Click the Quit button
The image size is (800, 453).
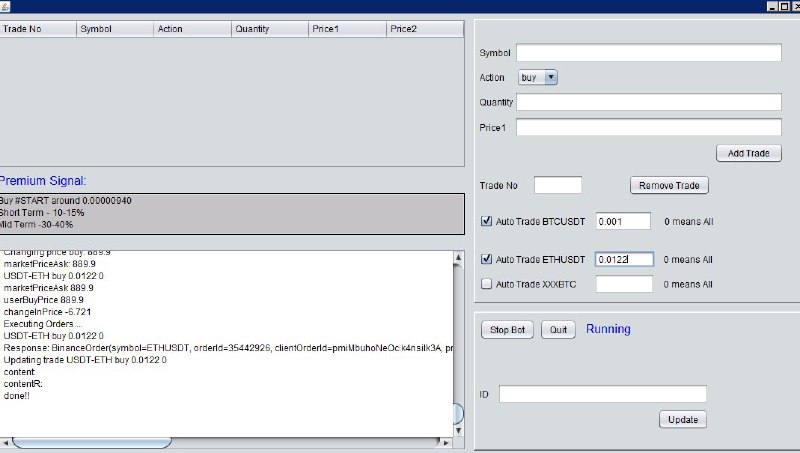(x=558, y=330)
